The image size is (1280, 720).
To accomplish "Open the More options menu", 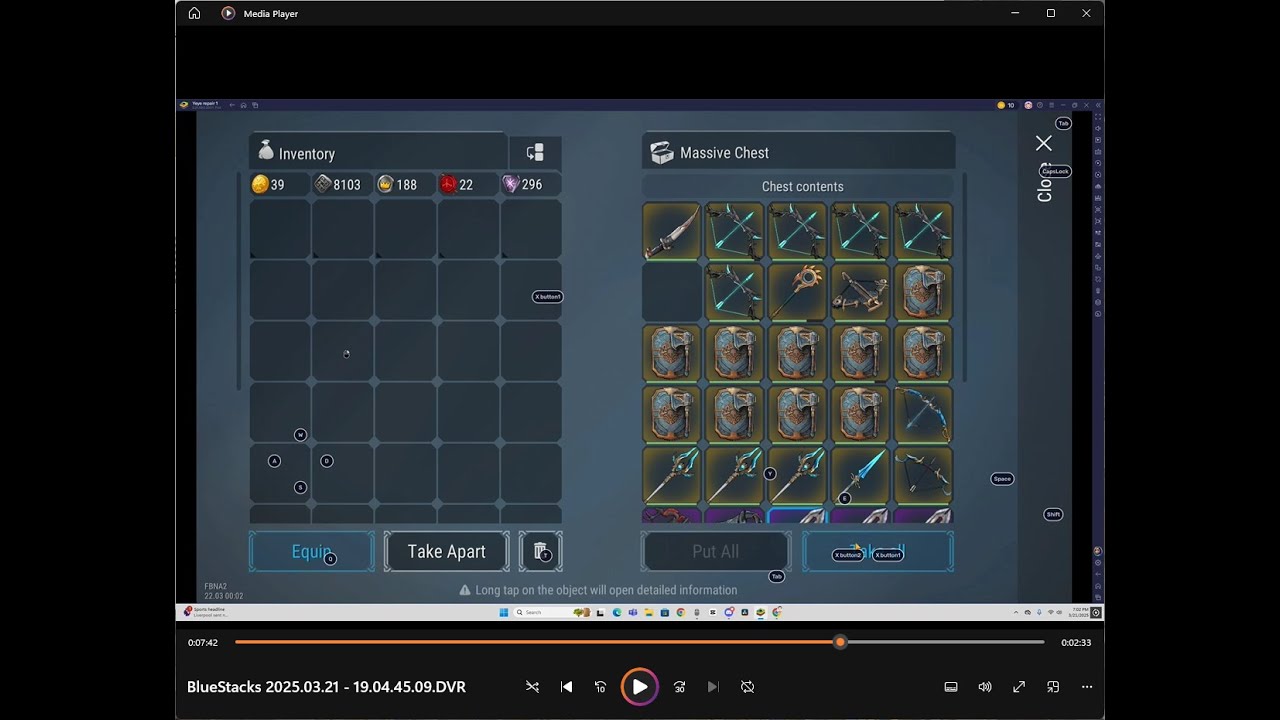I will tap(1087, 687).
